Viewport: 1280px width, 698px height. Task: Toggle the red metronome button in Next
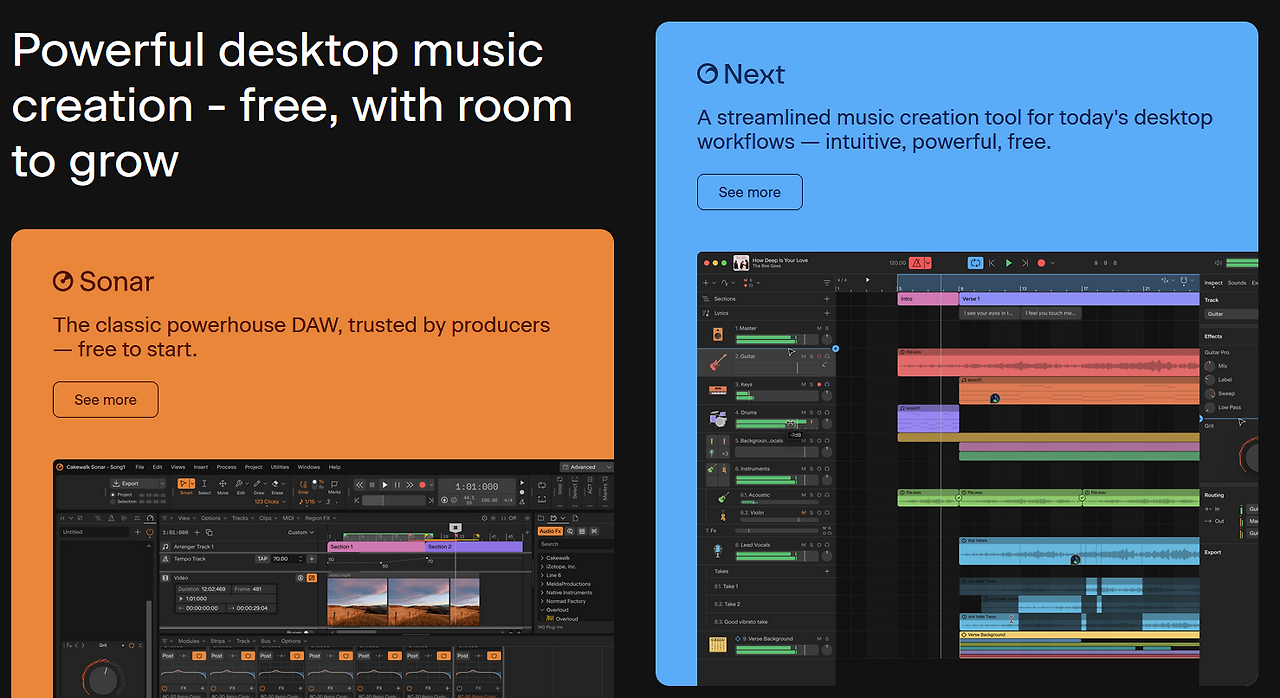pos(917,263)
